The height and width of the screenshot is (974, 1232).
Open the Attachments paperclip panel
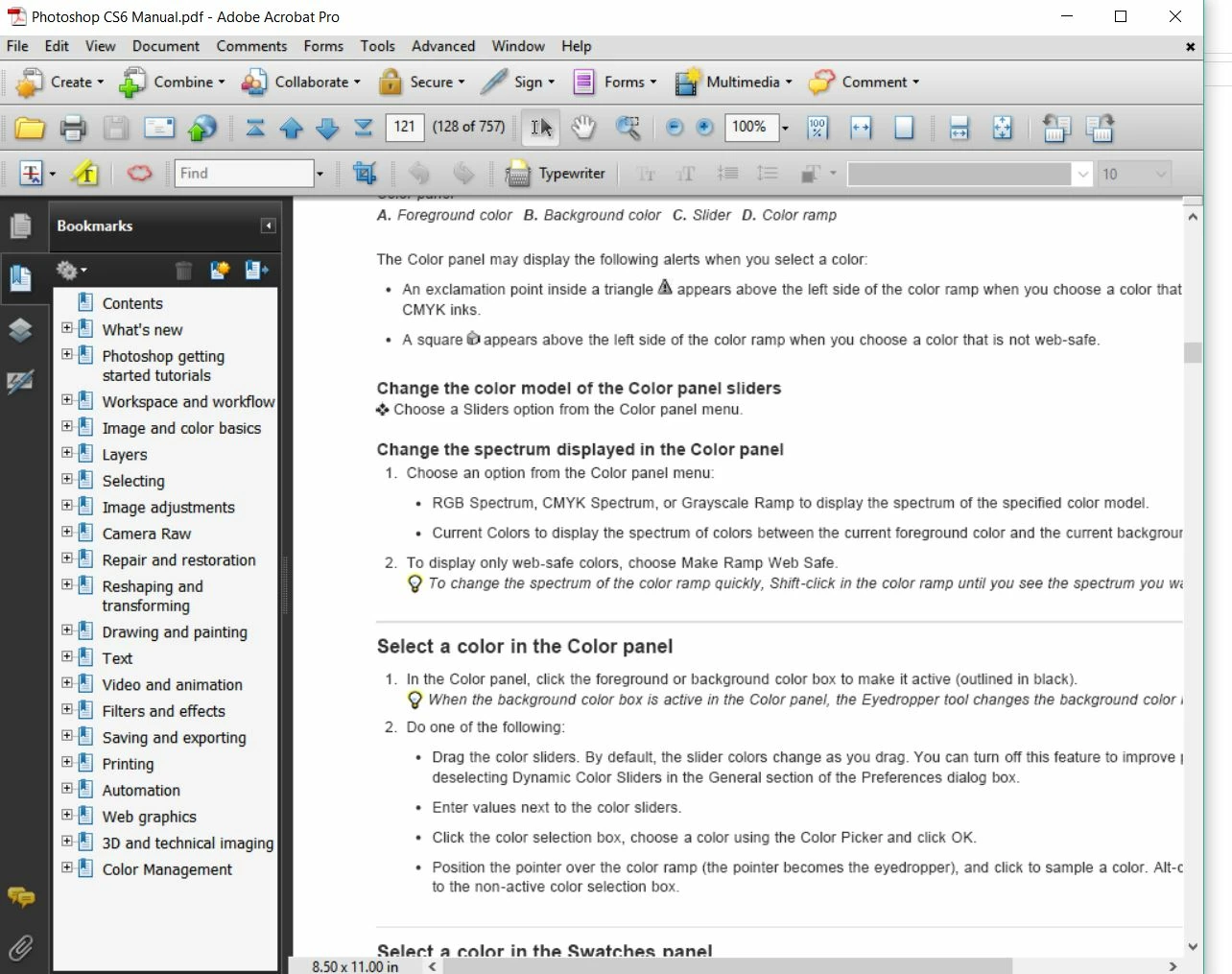(x=20, y=948)
